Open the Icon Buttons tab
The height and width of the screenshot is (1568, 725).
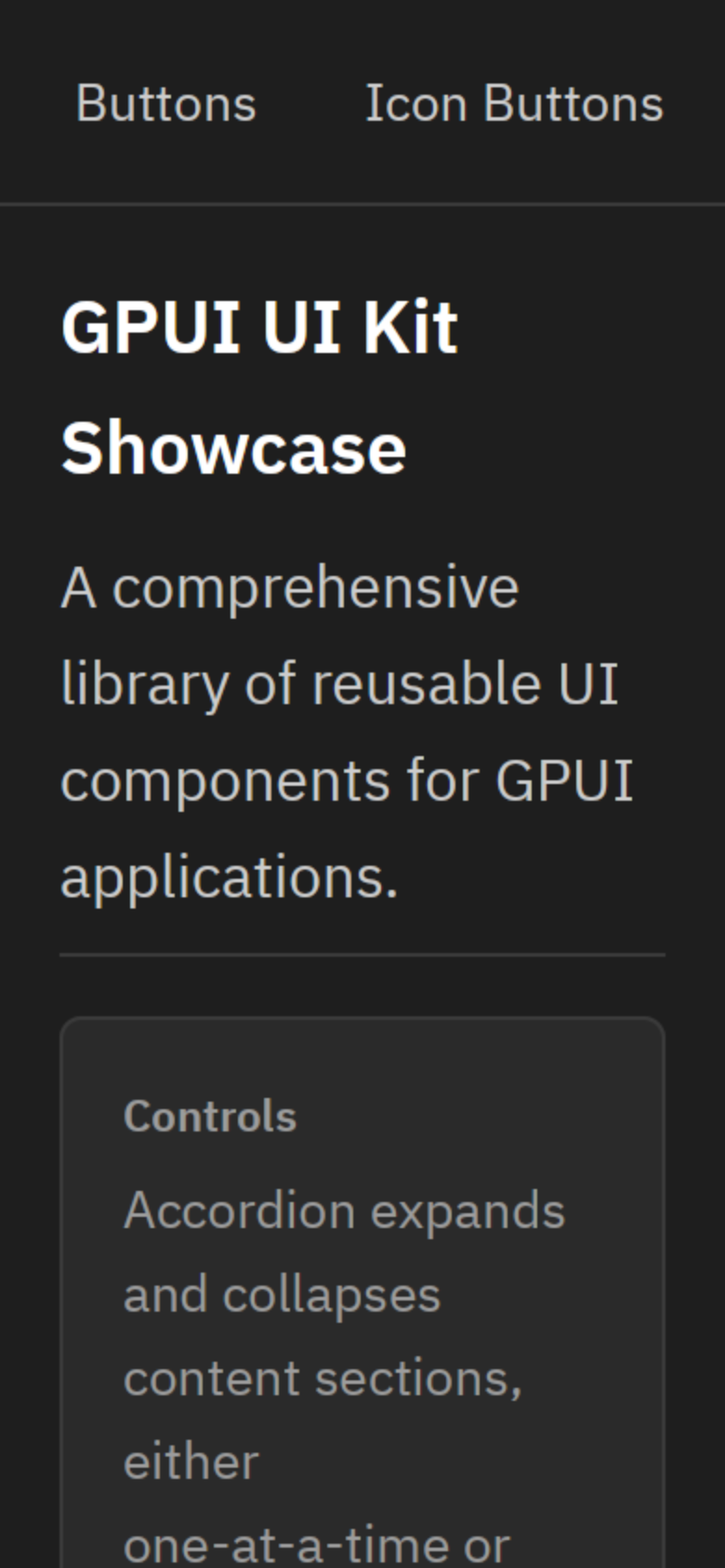514,102
